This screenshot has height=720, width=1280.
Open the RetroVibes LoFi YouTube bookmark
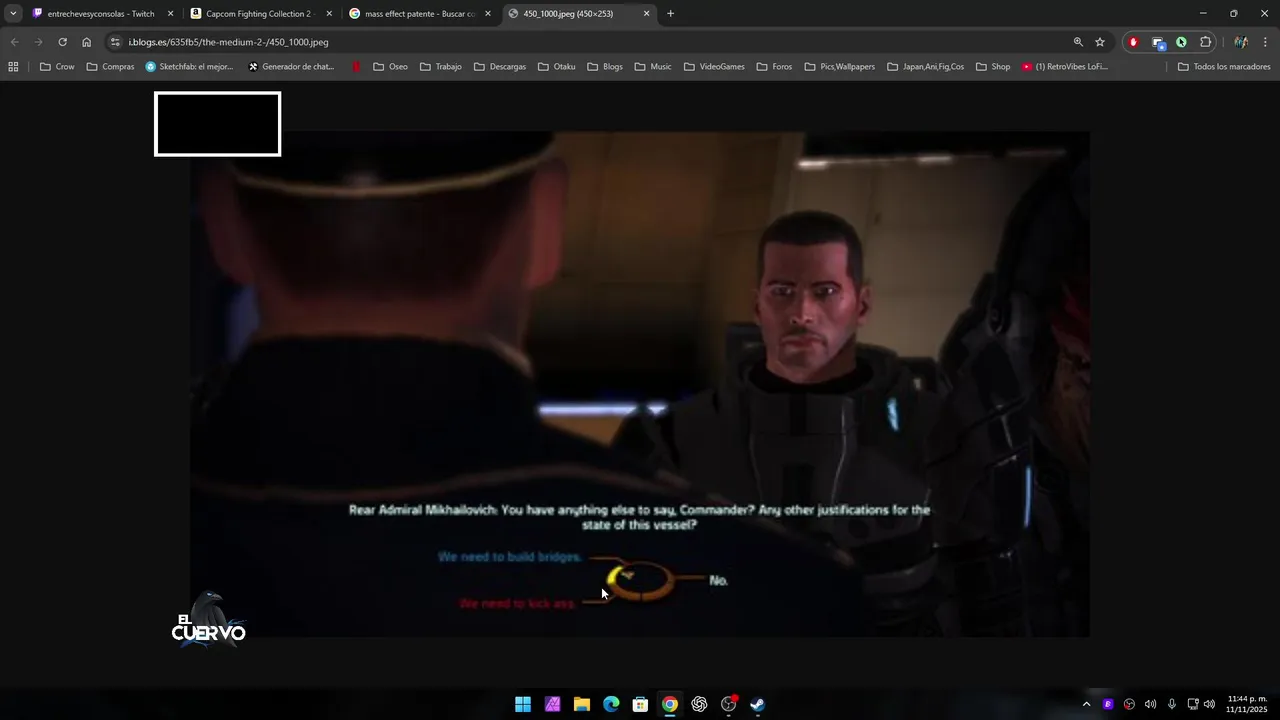click(x=1064, y=67)
